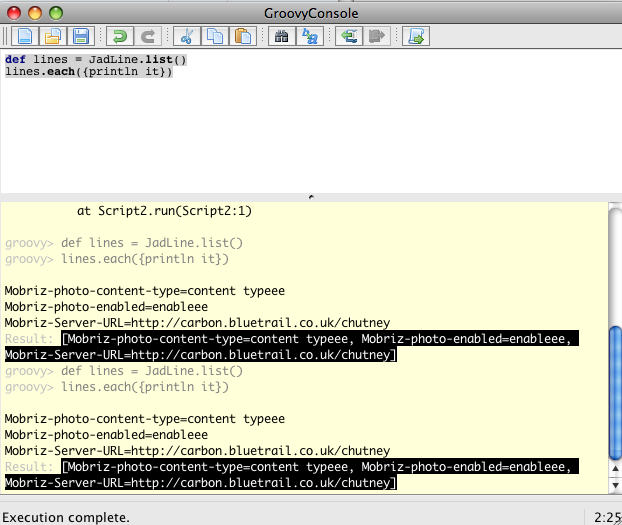Collapse the editor pane via divider arrow
The height and width of the screenshot is (525, 622).
(x=311, y=197)
